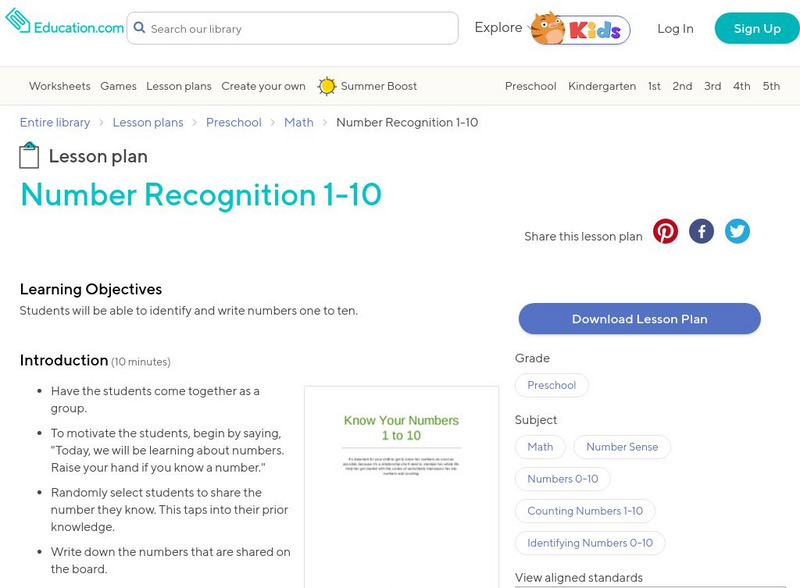Click the Summer Boost sun icon
Viewport: 800px width, 588px height.
click(x=327, y=86)
